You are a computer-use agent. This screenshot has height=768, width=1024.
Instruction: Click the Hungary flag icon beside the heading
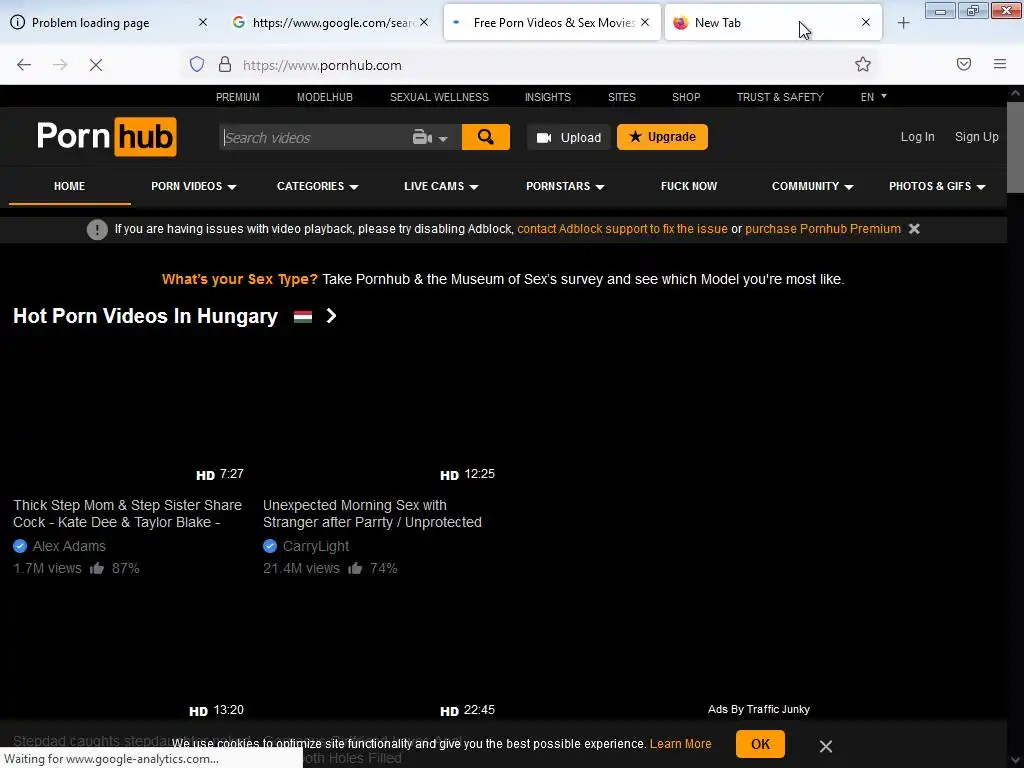point(302,317)
